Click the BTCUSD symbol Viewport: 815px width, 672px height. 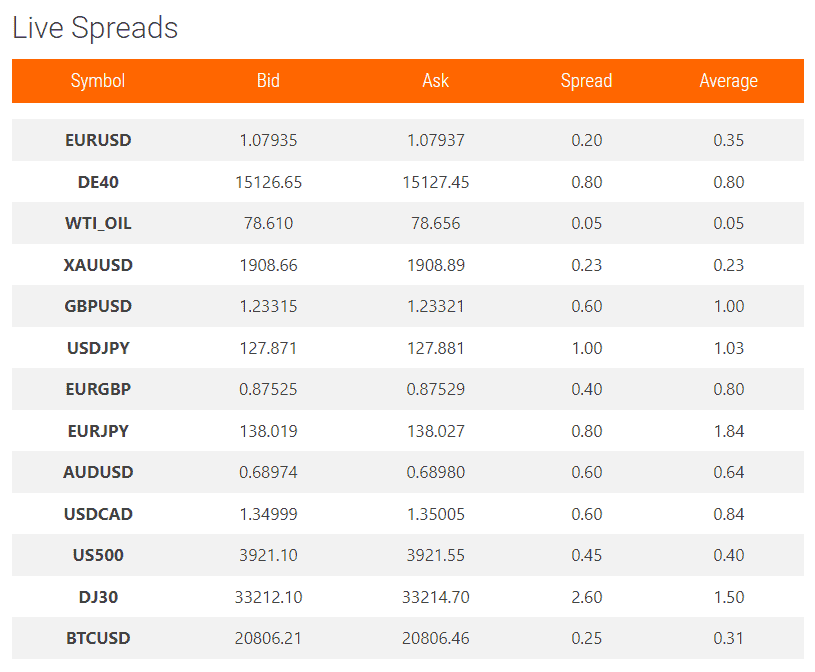click(98, 638)
